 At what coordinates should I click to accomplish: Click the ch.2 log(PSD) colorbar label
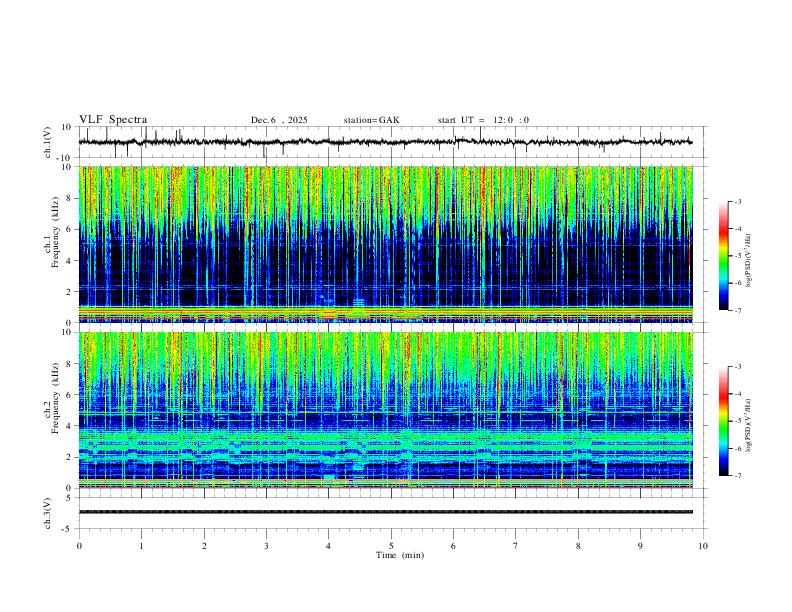(748, 426)
